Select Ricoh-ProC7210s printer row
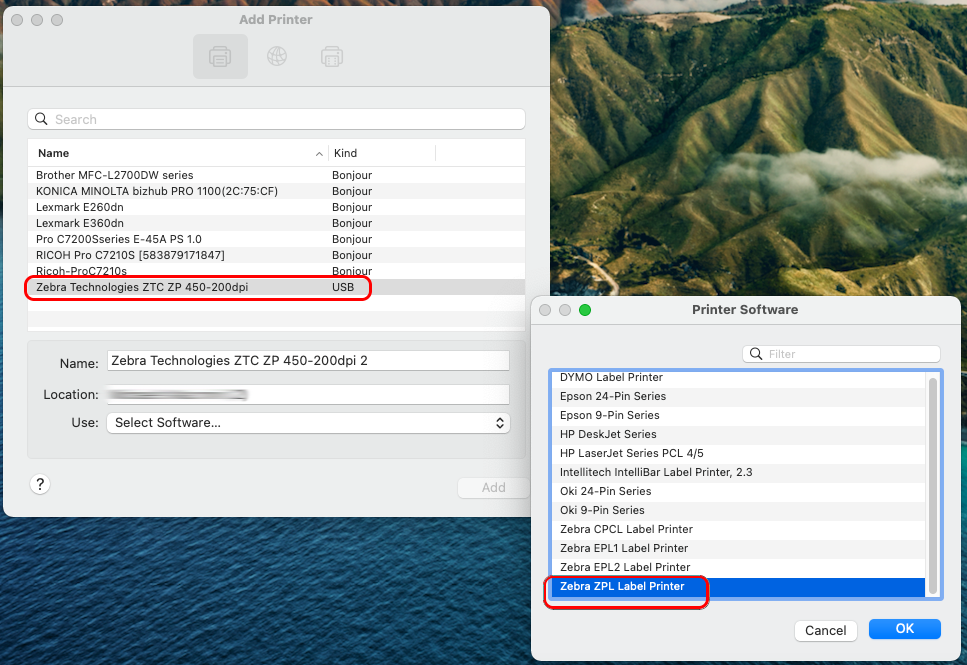967x665 pixels. [276, 271]
